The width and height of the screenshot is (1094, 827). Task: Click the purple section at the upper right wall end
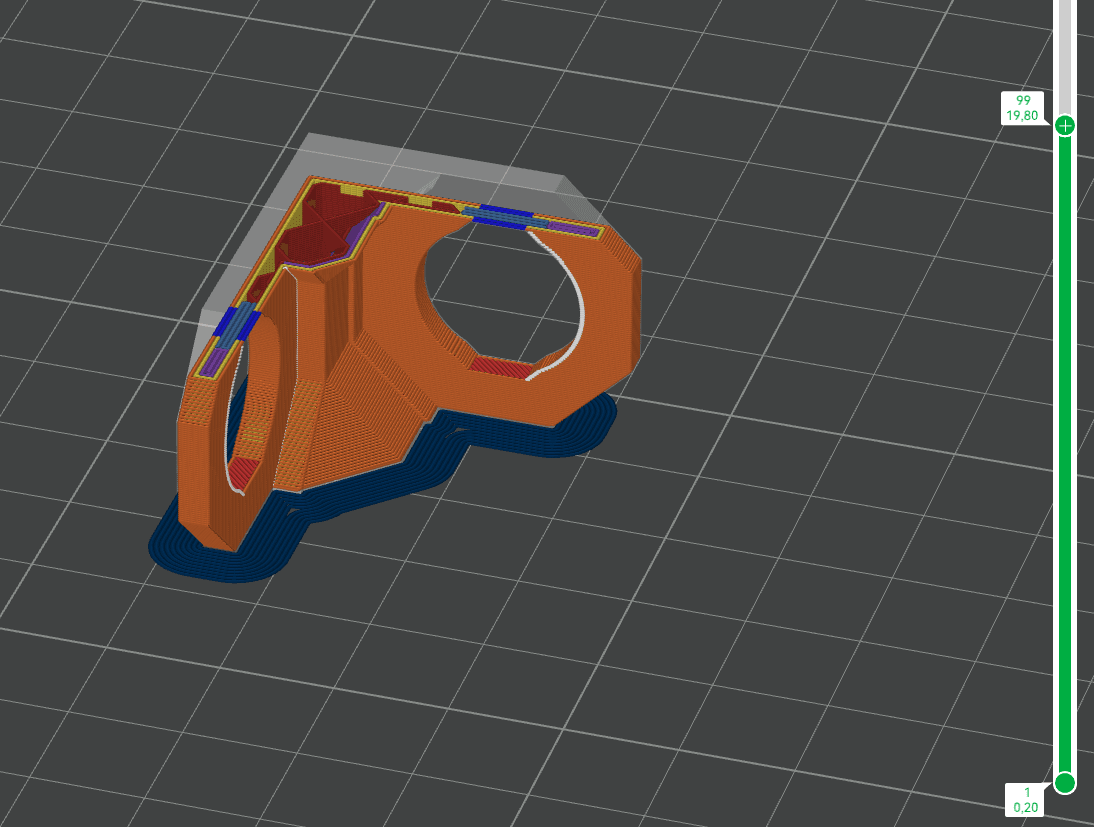pos(574,228)
